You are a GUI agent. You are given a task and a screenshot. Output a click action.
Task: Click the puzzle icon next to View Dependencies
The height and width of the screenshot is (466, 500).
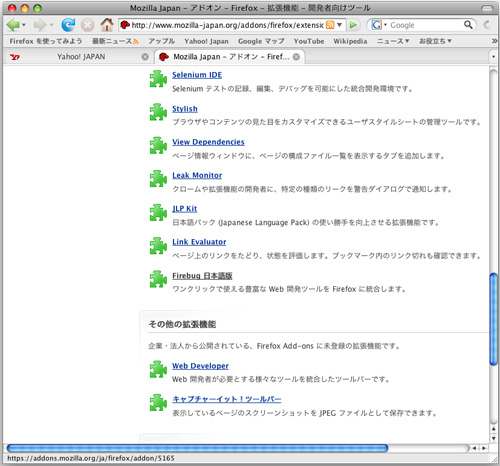158,145
